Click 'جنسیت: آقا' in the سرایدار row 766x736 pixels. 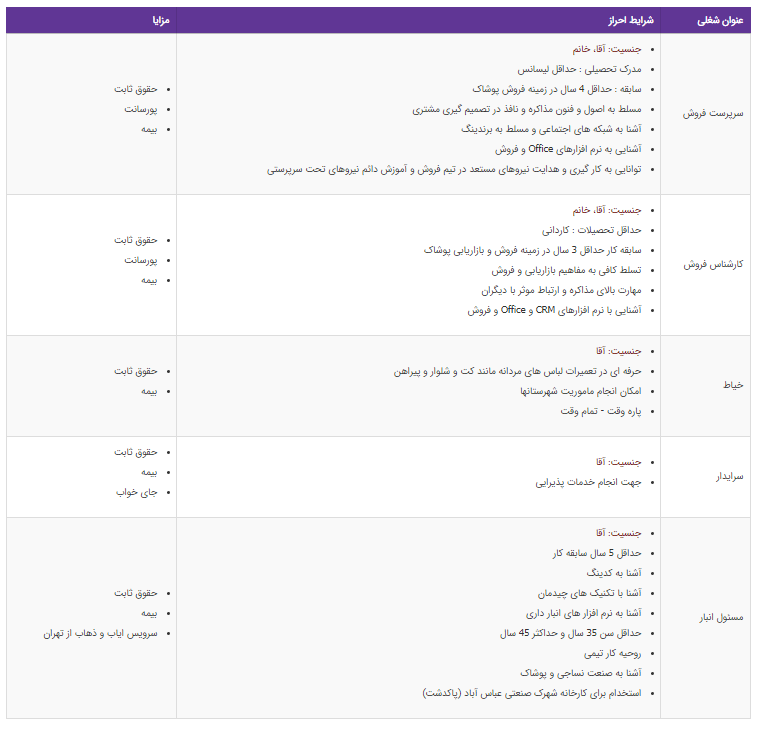[x=618, y=463]
